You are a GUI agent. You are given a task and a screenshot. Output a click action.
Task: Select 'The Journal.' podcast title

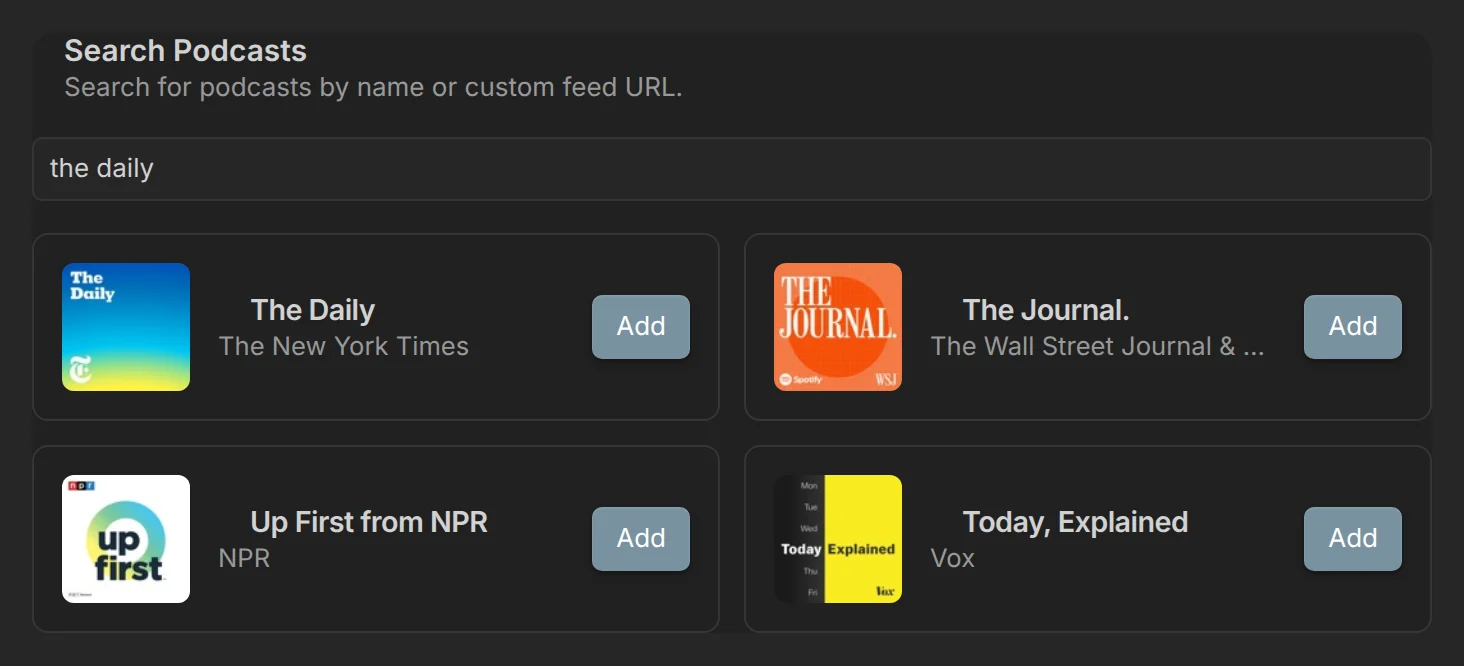[x=1046, y=310]
